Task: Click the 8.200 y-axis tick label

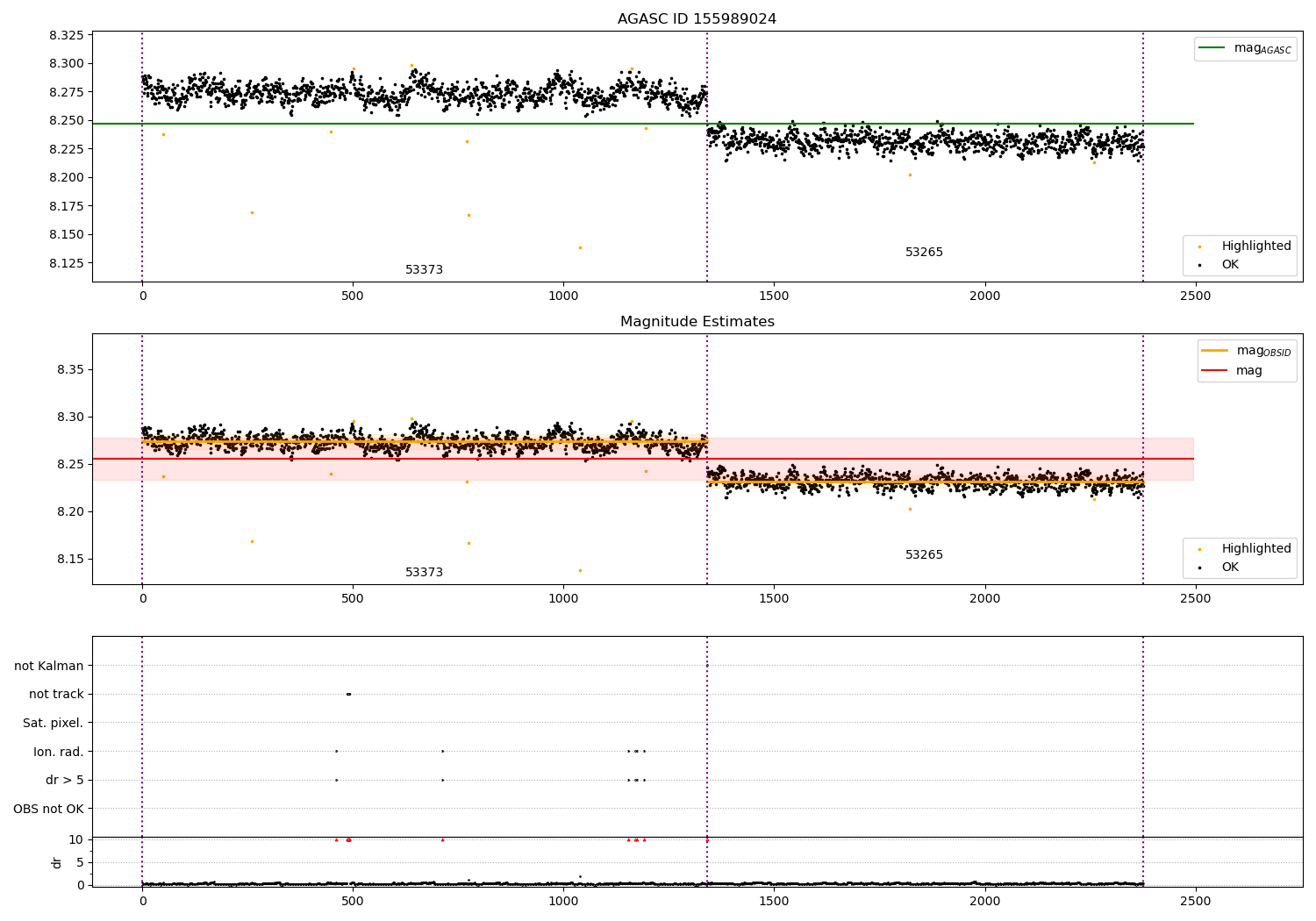Action: (67, 178)
